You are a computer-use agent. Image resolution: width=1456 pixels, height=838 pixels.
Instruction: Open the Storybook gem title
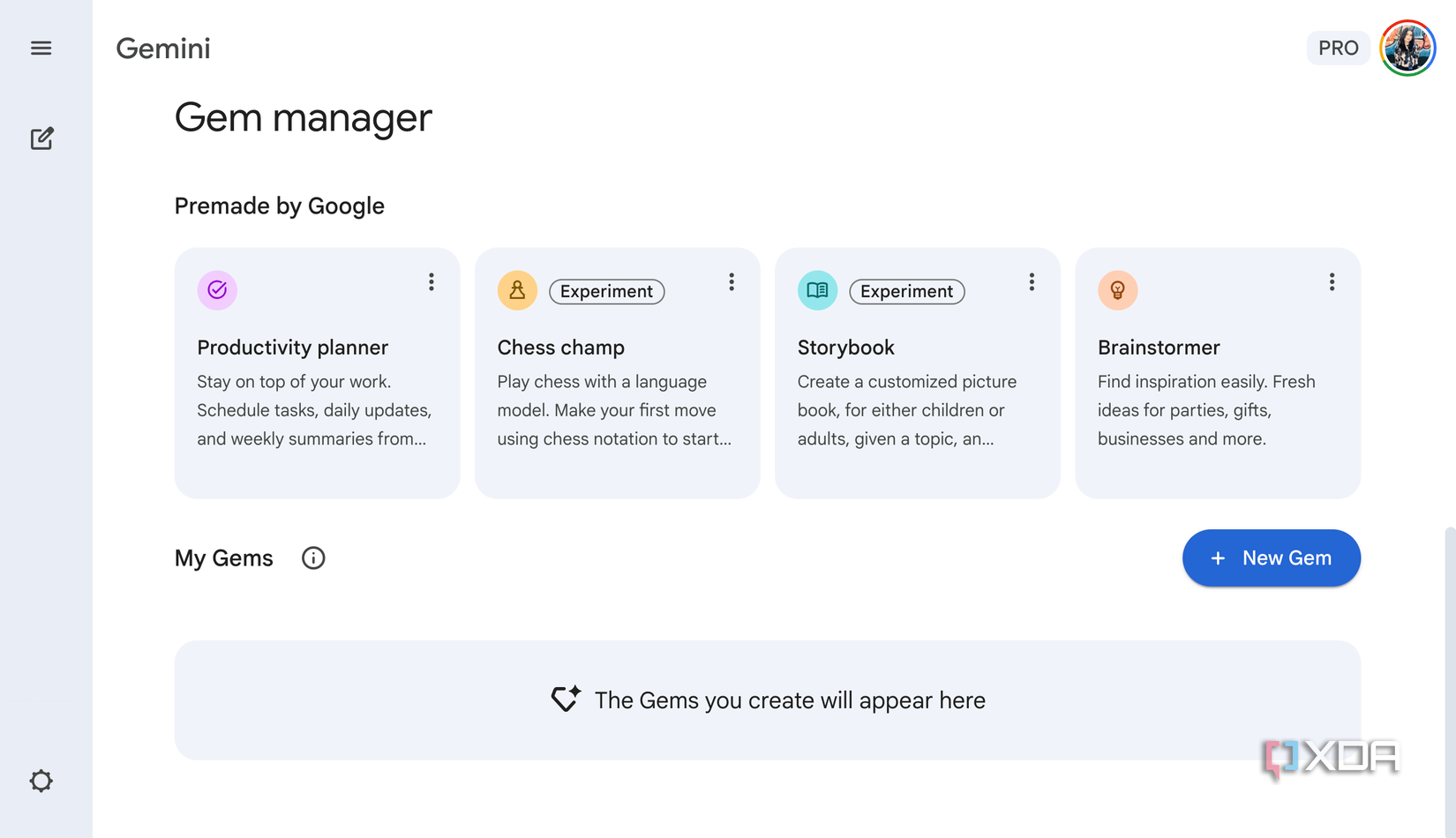tap(845, 348)
